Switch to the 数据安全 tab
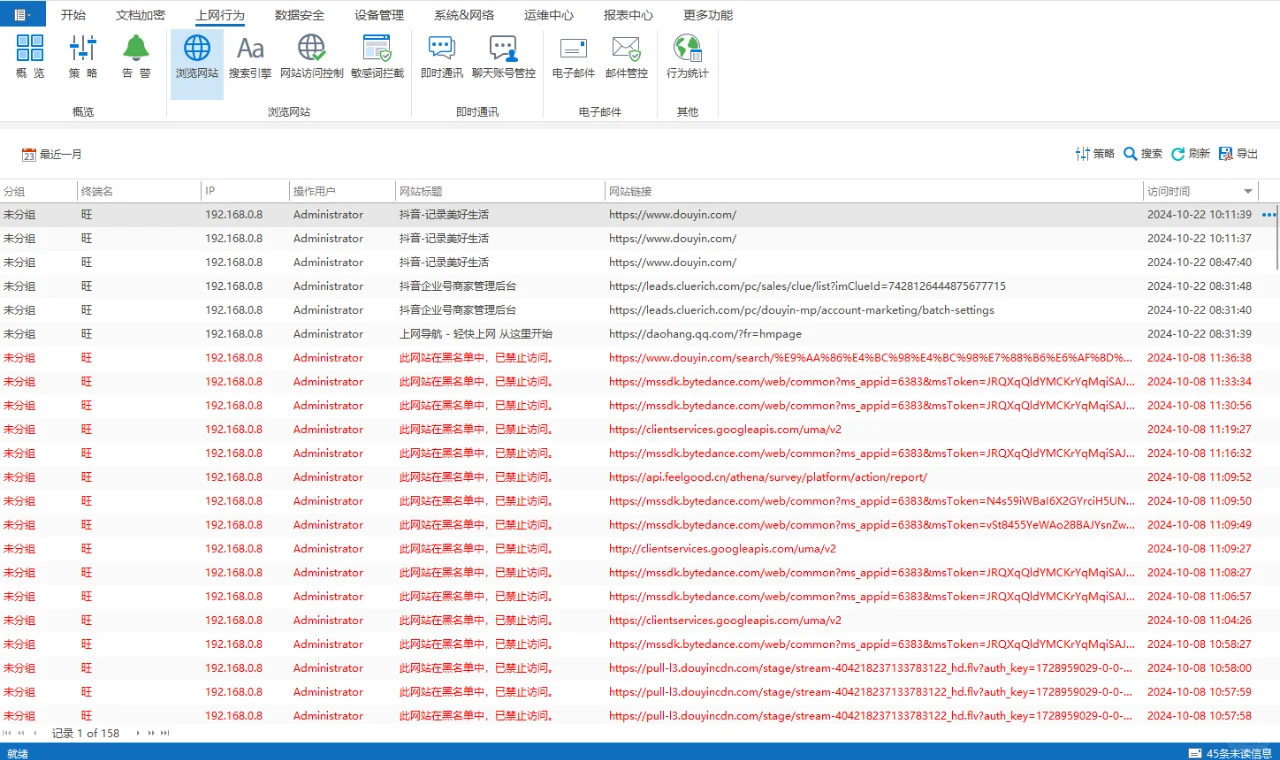The width and height of the screenshot is (1280, 760). [299, 15]
